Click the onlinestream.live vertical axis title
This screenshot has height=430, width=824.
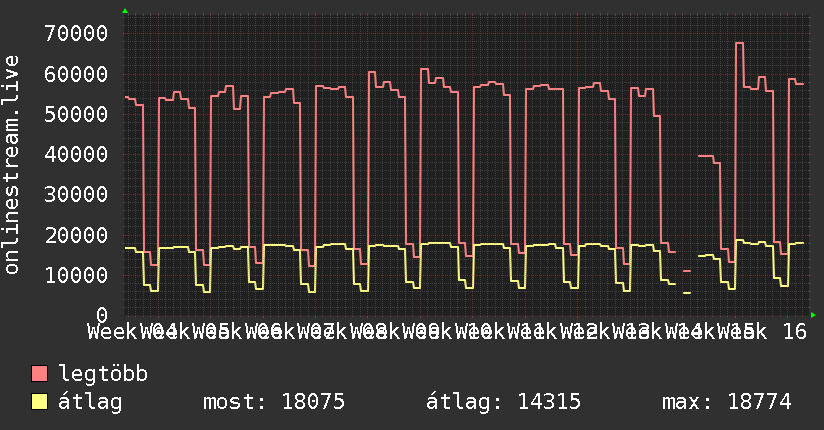point(11,165)
